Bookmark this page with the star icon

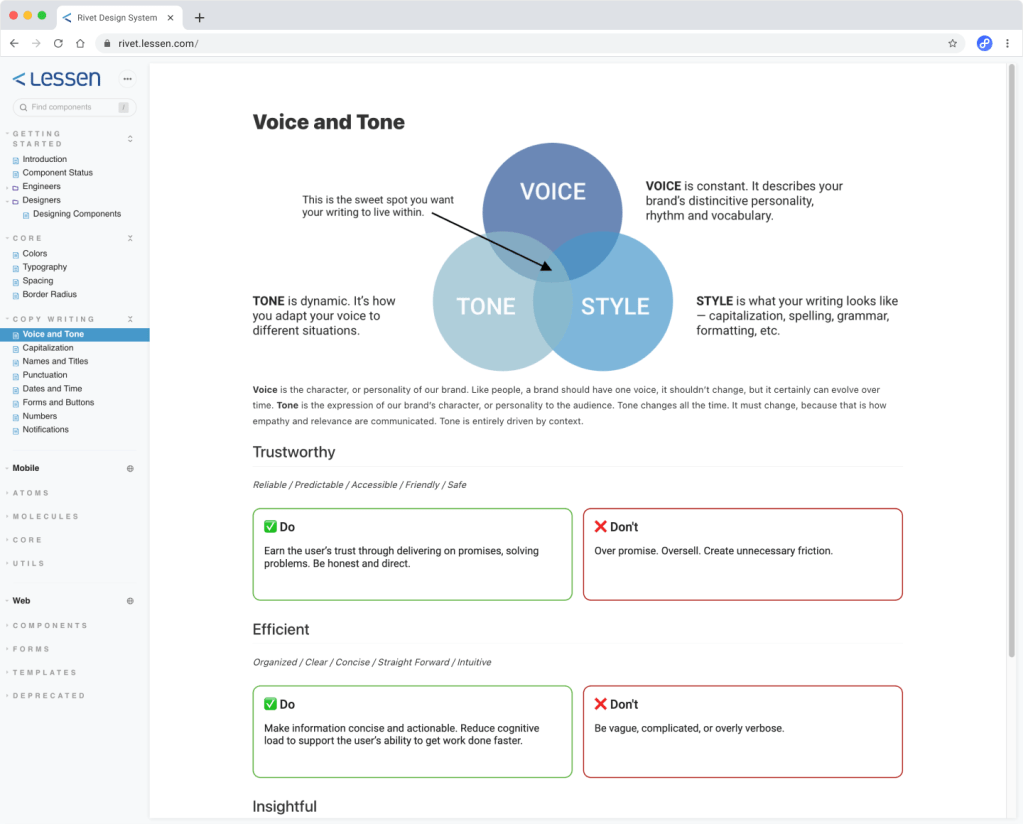click(952, 44)
